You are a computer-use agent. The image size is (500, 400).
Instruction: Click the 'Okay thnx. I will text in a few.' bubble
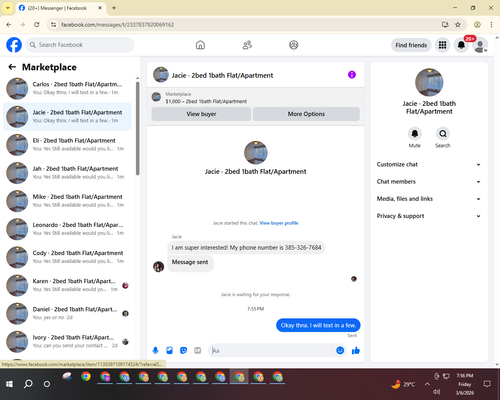point(318,325)
